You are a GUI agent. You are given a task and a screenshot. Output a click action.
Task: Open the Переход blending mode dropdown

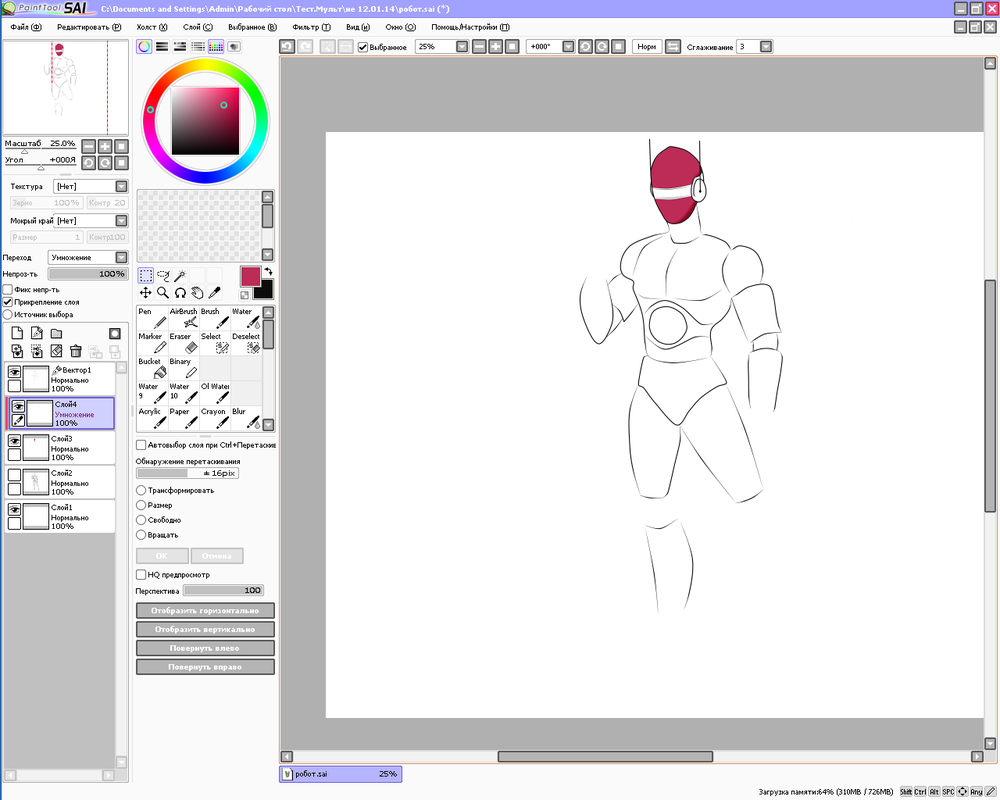point(121,257)
